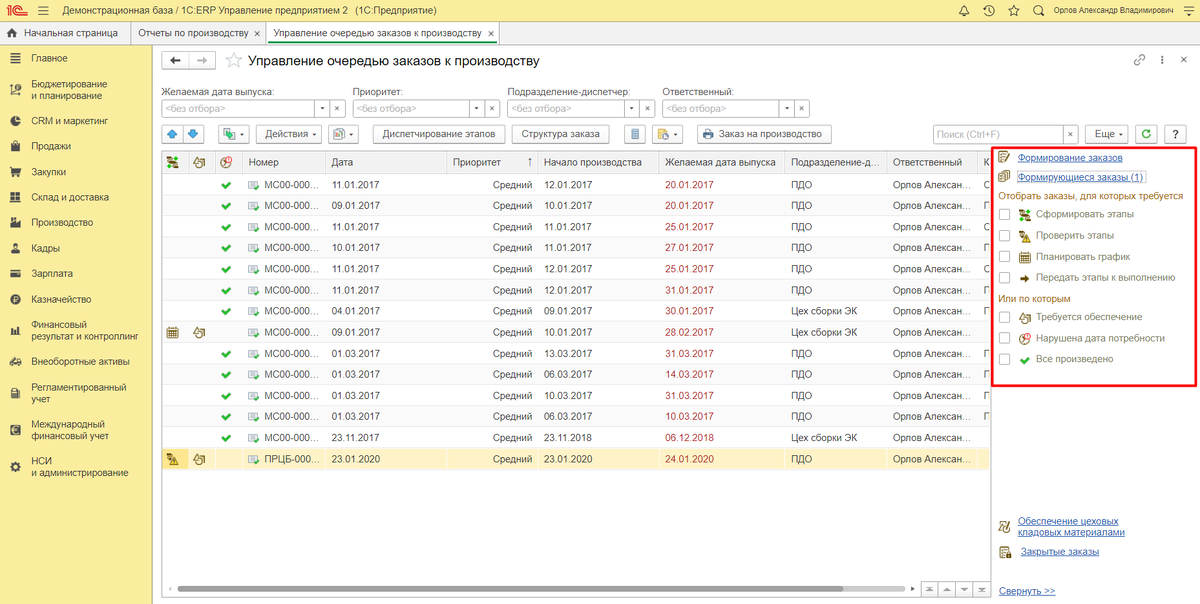Switch to Отчеты по производству tab

click(194, 33)
